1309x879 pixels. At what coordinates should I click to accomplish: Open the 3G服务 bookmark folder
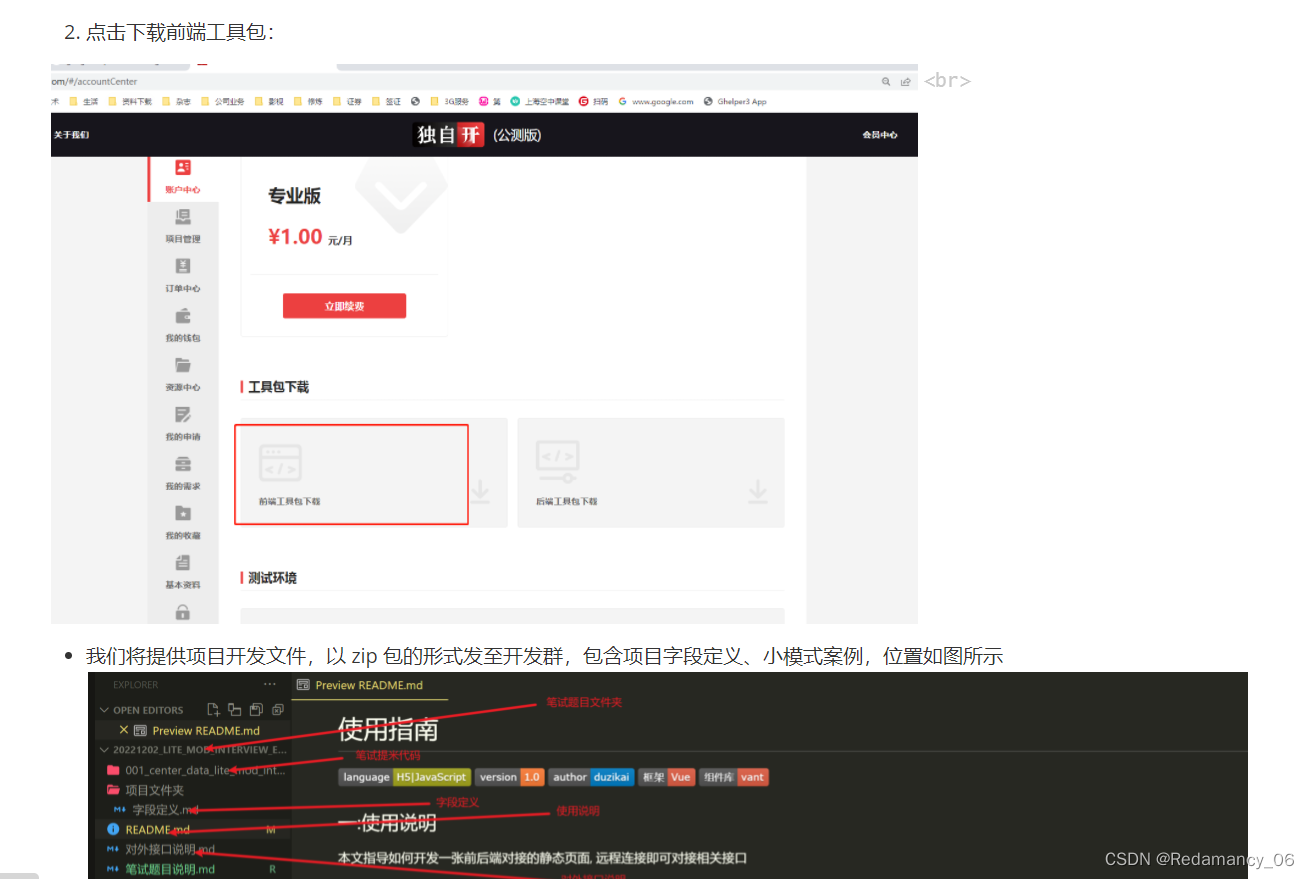point(450,101)
